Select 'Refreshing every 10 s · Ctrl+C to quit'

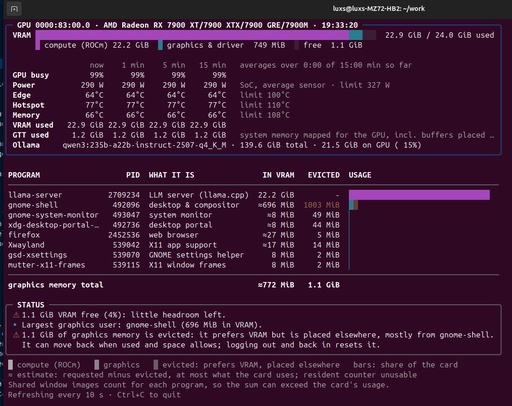click(x=94, y=395)
